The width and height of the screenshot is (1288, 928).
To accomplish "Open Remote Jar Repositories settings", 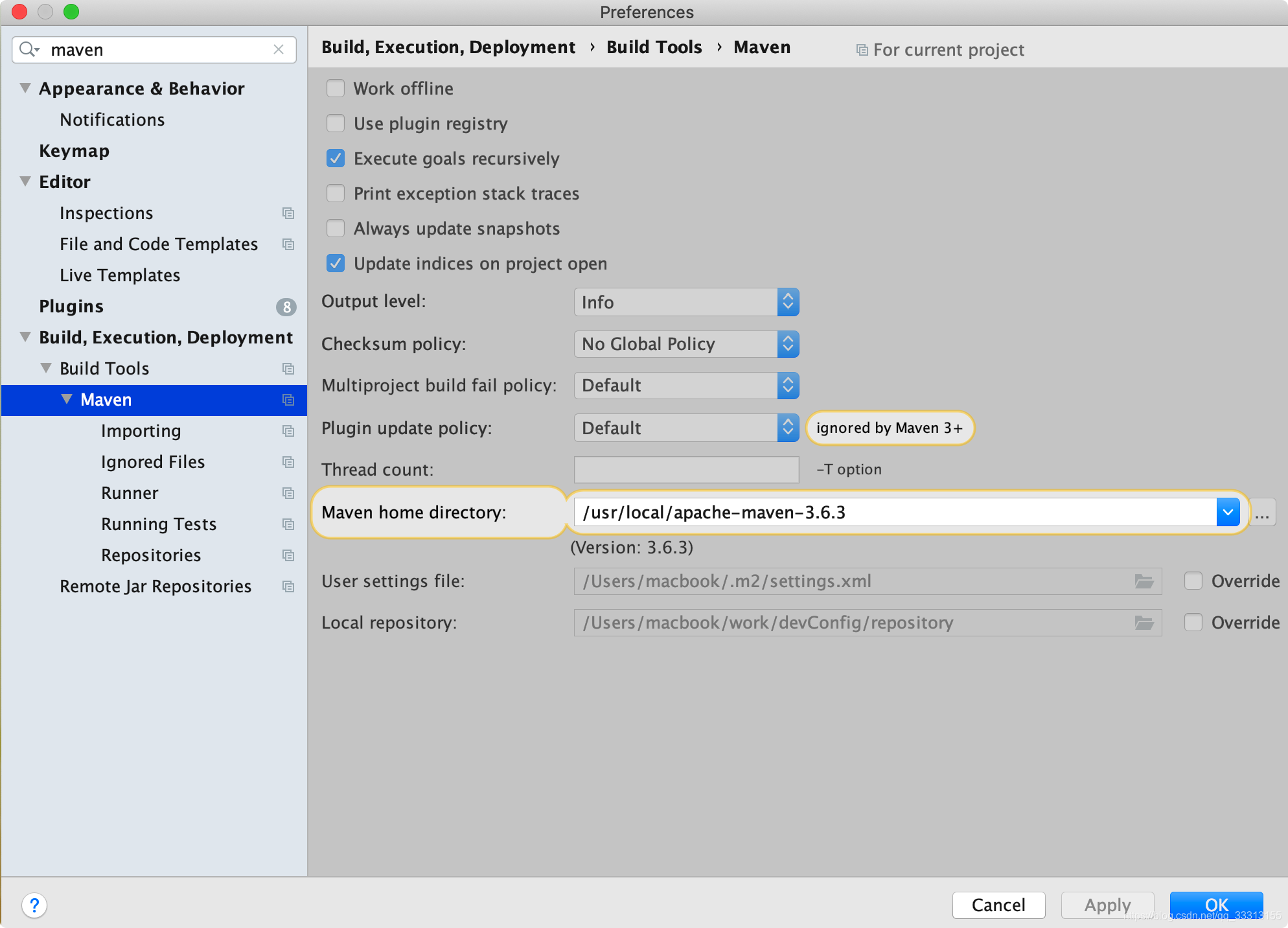I will (155, 586).
